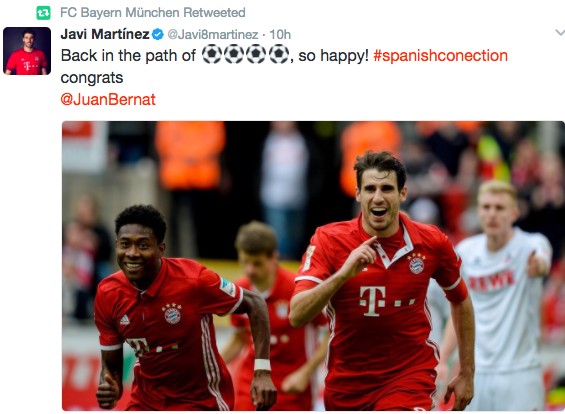Click the green retweet icon
Viewport: 565px width, 414px height.
[43, 13]
